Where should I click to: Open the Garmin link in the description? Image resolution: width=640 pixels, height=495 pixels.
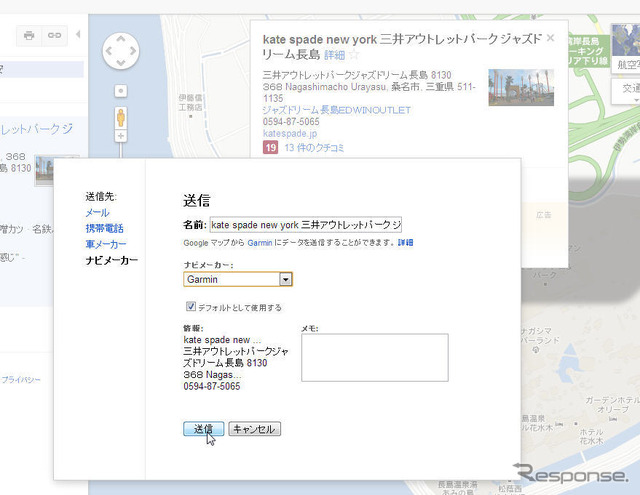click(x=260, y=243)
